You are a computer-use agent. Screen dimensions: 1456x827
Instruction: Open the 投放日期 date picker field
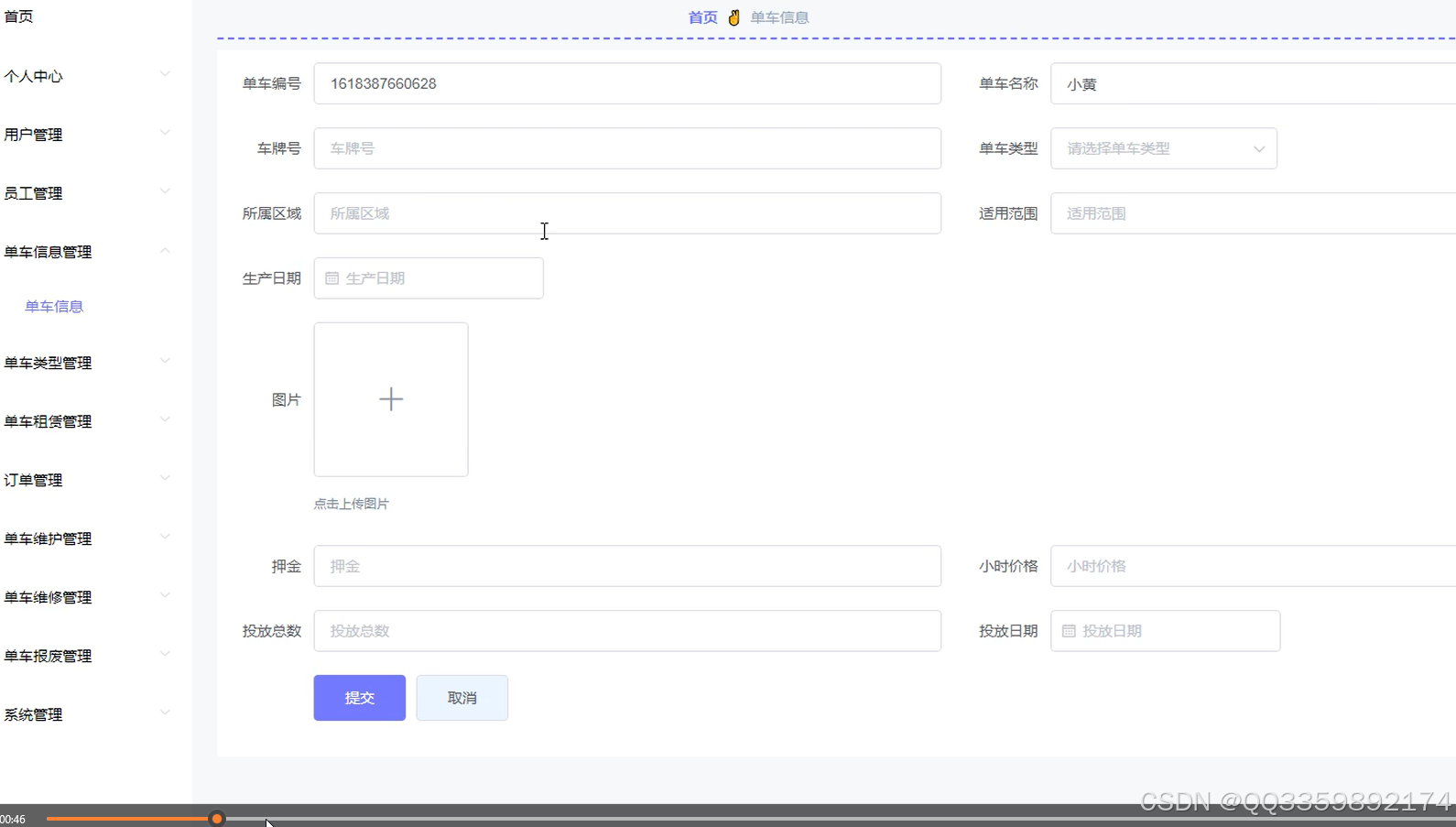click(x=1165, y=631)
